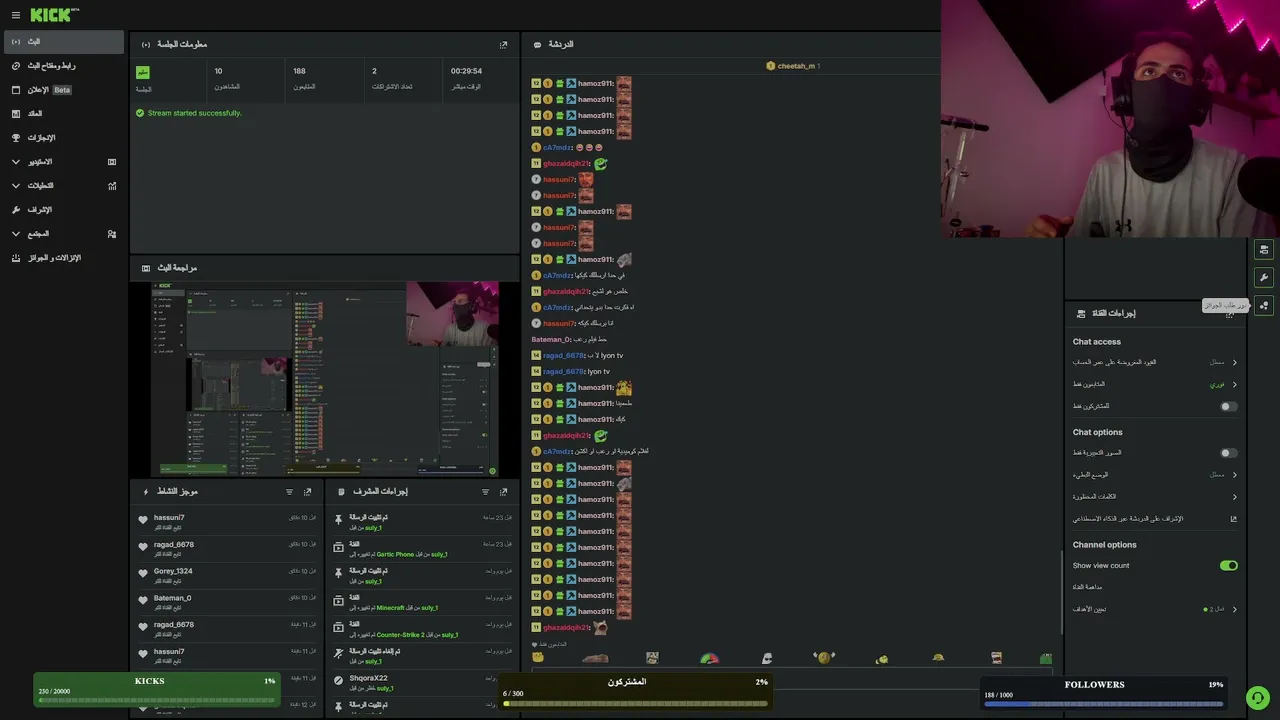The width and height of the screenshot is (1280, 720).
Task: Open AI chat moderation external link icon
Action: (1234, 519)
